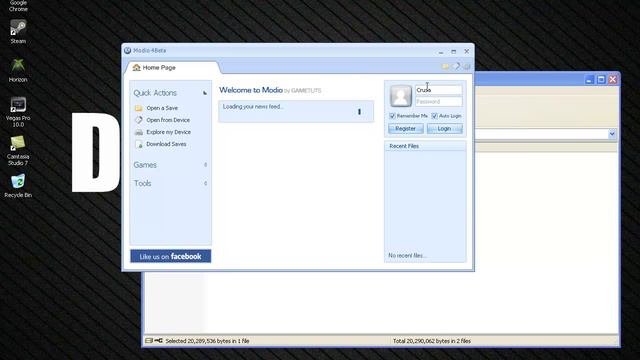Viewport: 640px width, 360px height.
Task: Open the dropdown arrow in the back window
Action: (612, 134)
